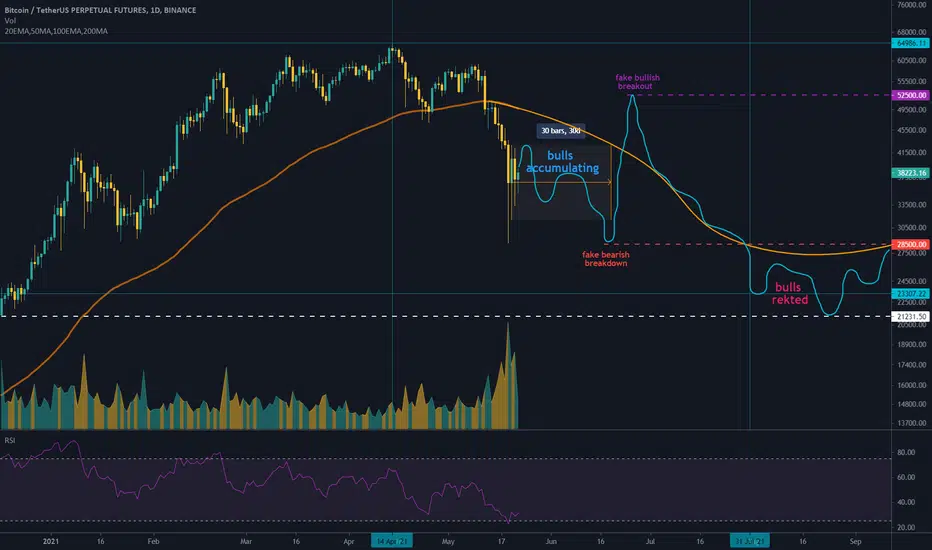
Task: Click the 18900.00 price scale value
Action: (x=911, y=345)
